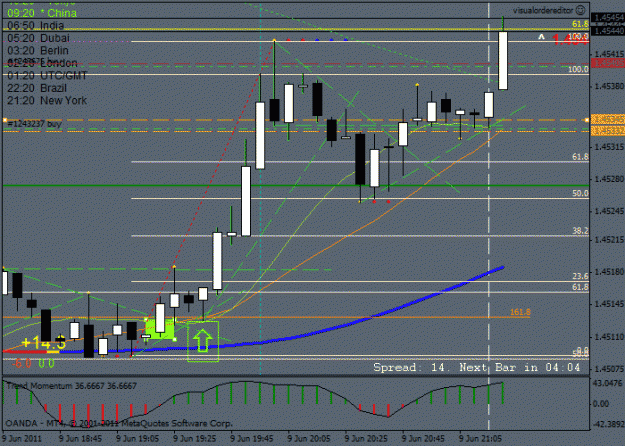Click the 1.45145 price scale label
Viewport: 625px width, 446px height.
[x=609, y=304]
